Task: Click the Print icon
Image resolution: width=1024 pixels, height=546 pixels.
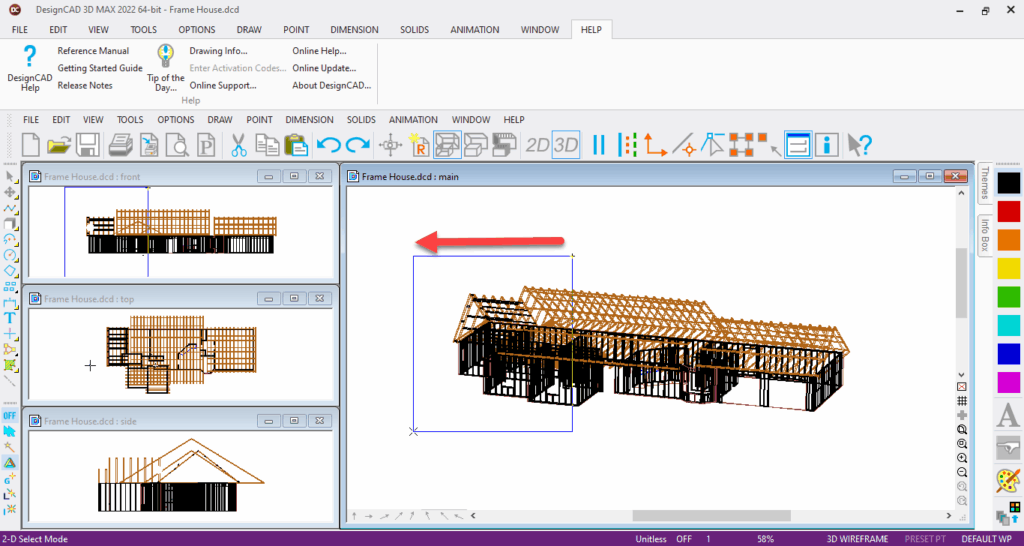Action: [121, 144]
